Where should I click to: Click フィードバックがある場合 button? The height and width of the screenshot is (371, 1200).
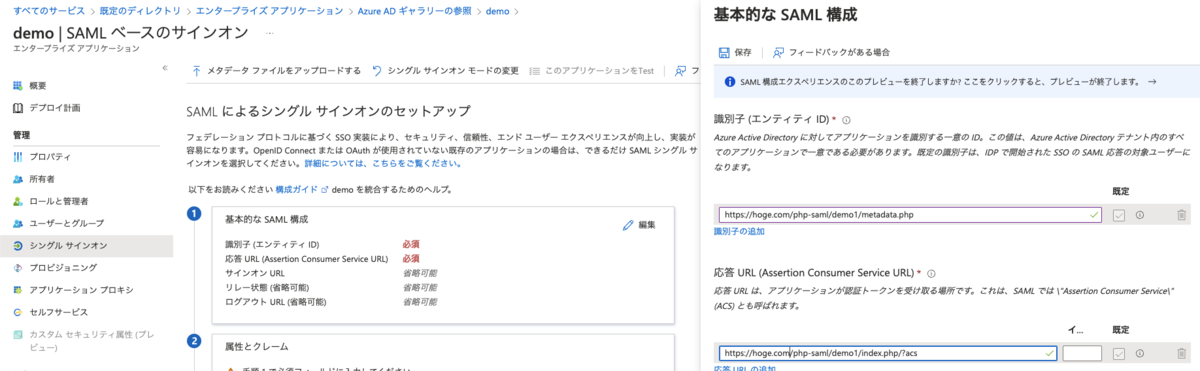[830, 52]
